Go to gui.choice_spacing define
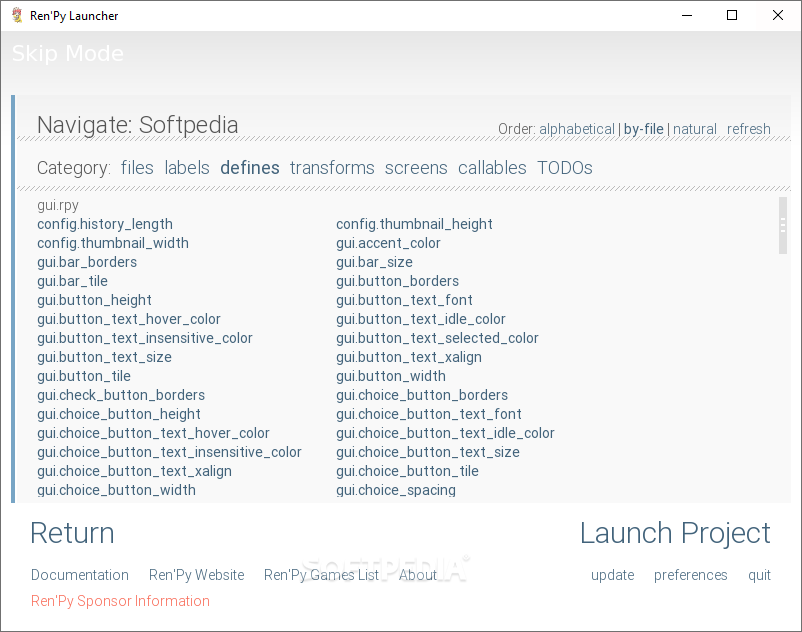The image size is (802, 632). 396,490
